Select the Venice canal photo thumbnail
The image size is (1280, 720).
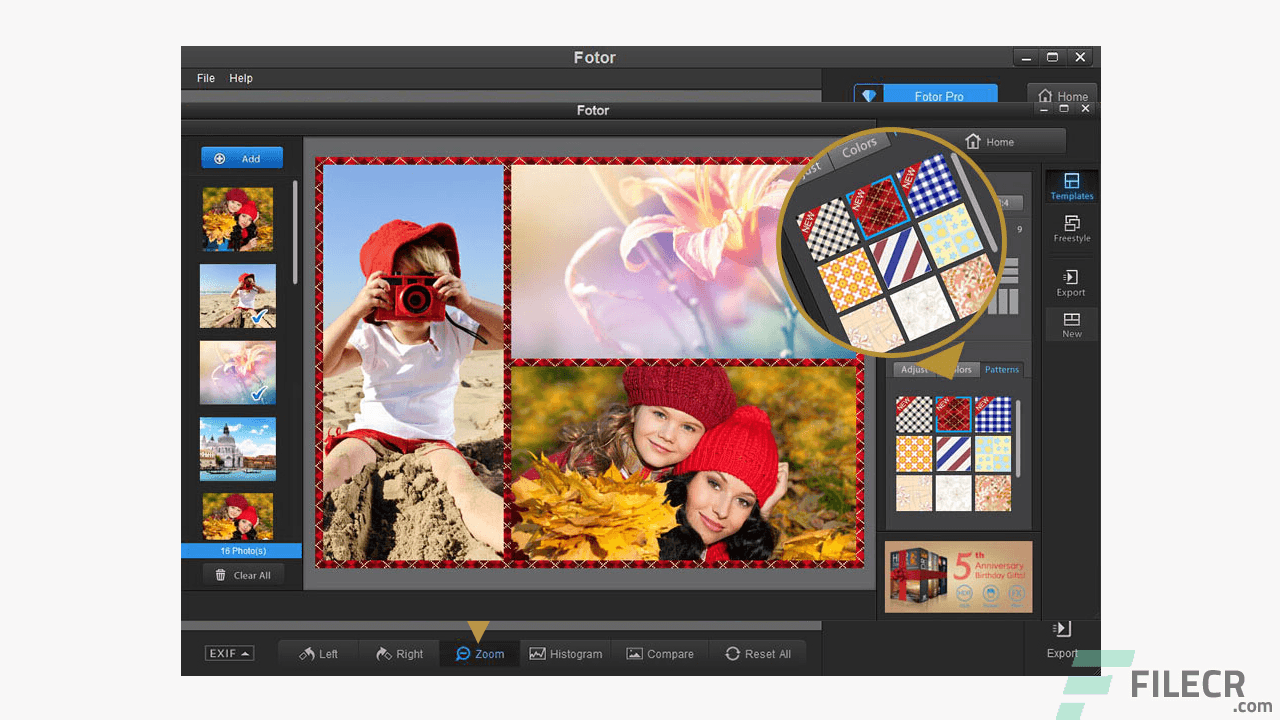click(237, 449)
